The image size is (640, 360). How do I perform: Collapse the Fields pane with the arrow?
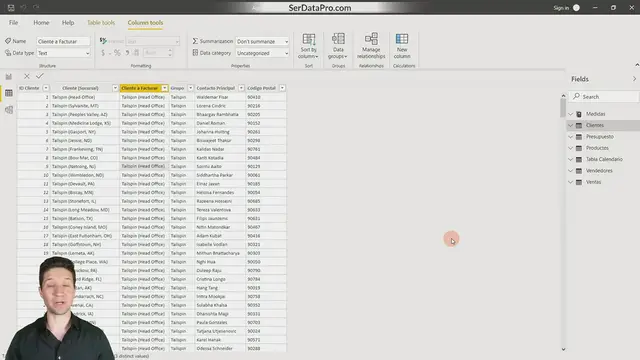(x=634, y=79)
